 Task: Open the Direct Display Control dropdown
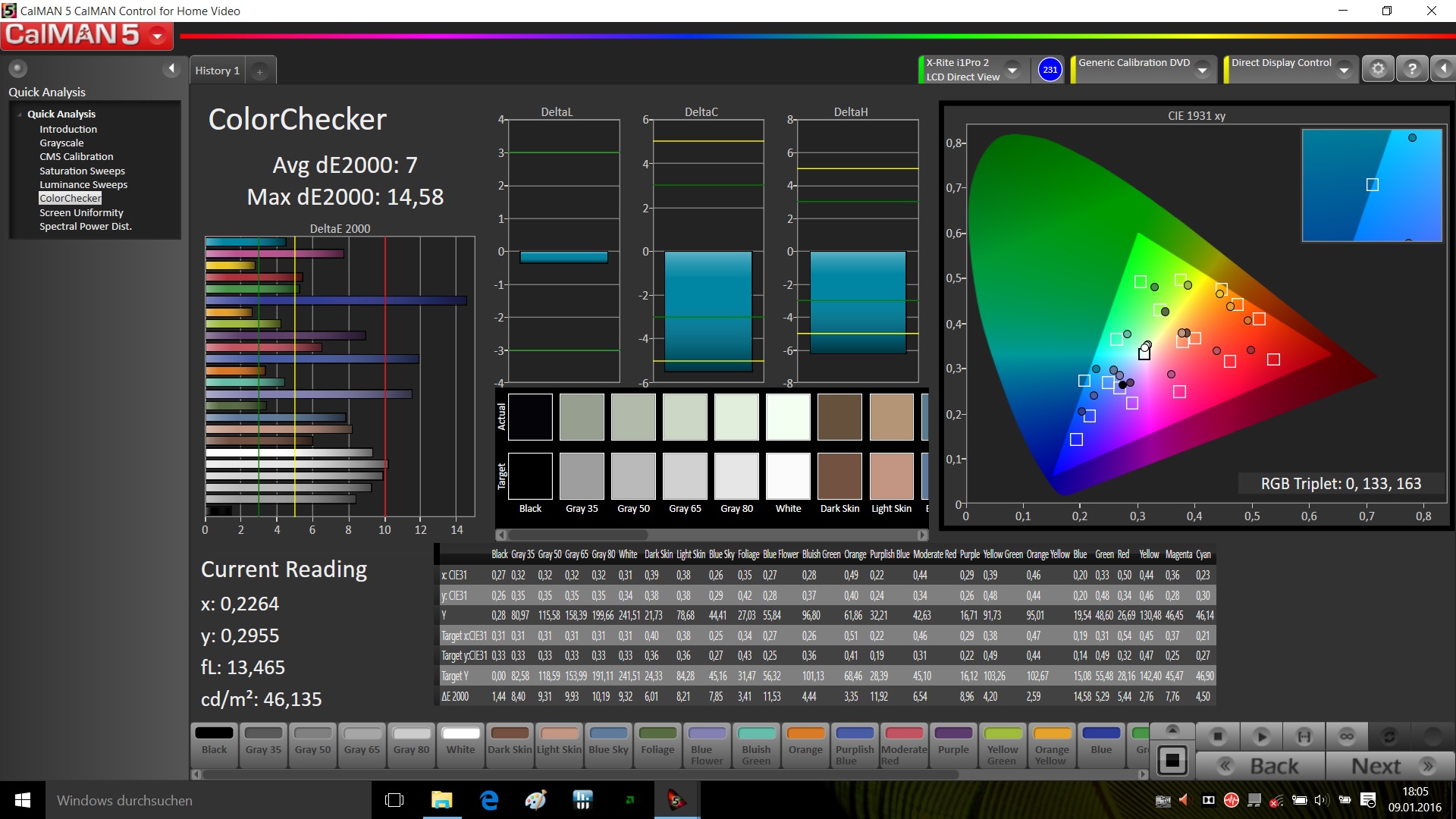tap(1344, 70)
